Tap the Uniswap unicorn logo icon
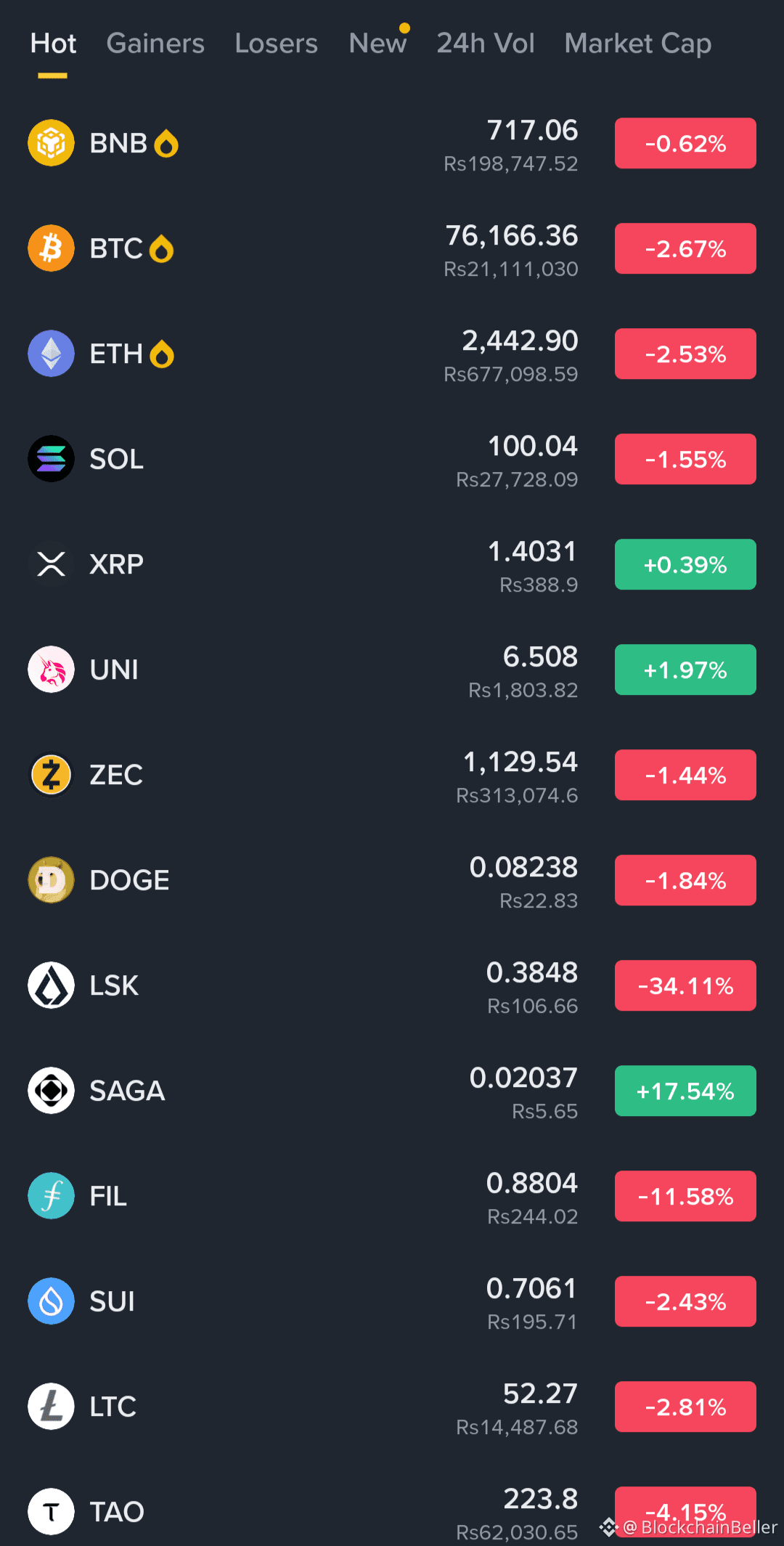This screenshot has width=784, height=1546. (x=51, y=670)
